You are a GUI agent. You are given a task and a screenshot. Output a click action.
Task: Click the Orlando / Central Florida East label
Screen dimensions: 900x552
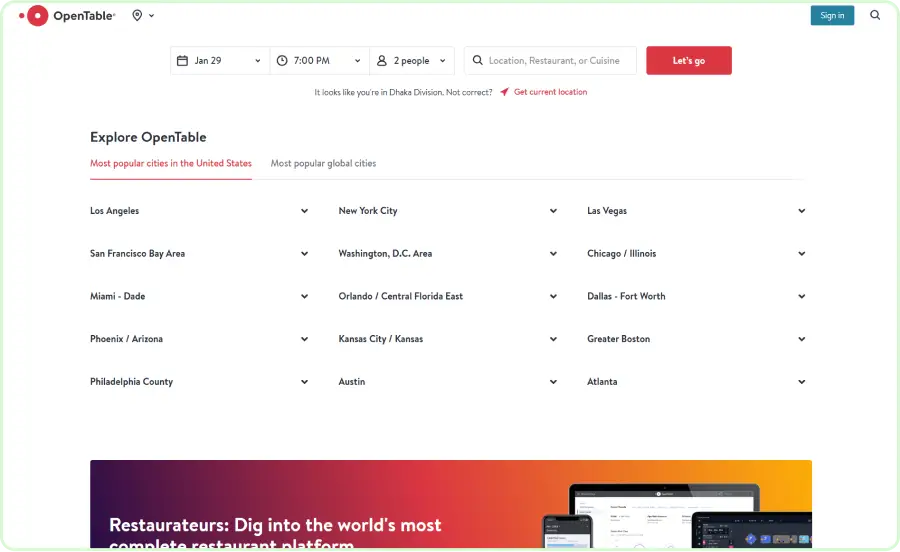click(x=401, y=297)
